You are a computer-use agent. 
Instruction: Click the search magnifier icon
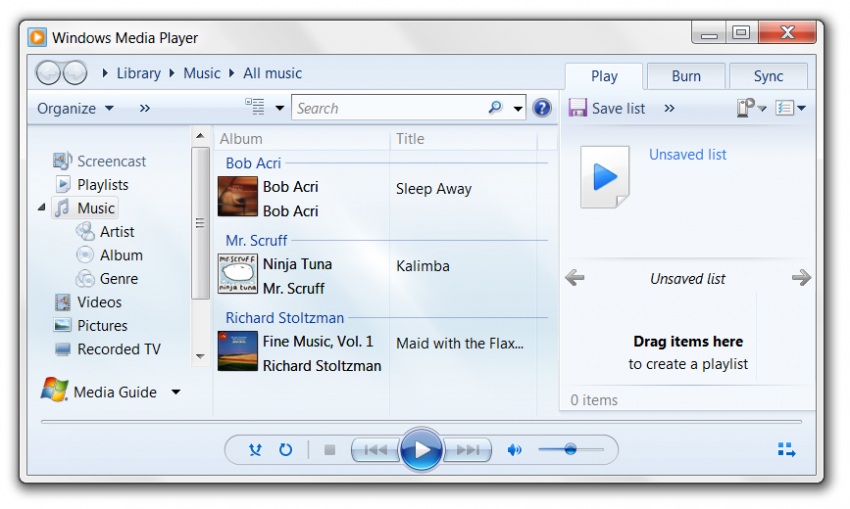point(495,107)
